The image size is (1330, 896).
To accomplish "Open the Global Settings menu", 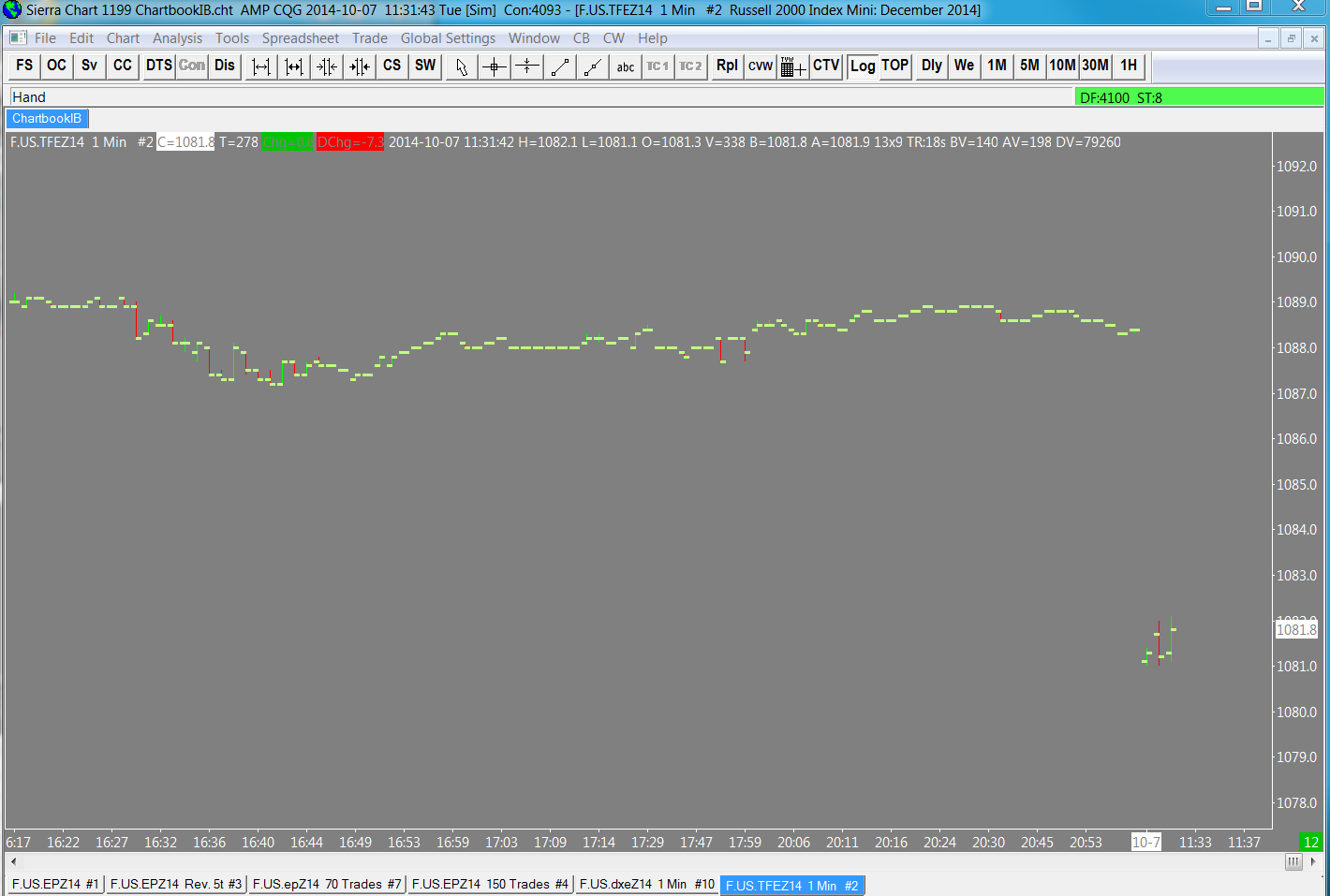I will pos(448,38).
